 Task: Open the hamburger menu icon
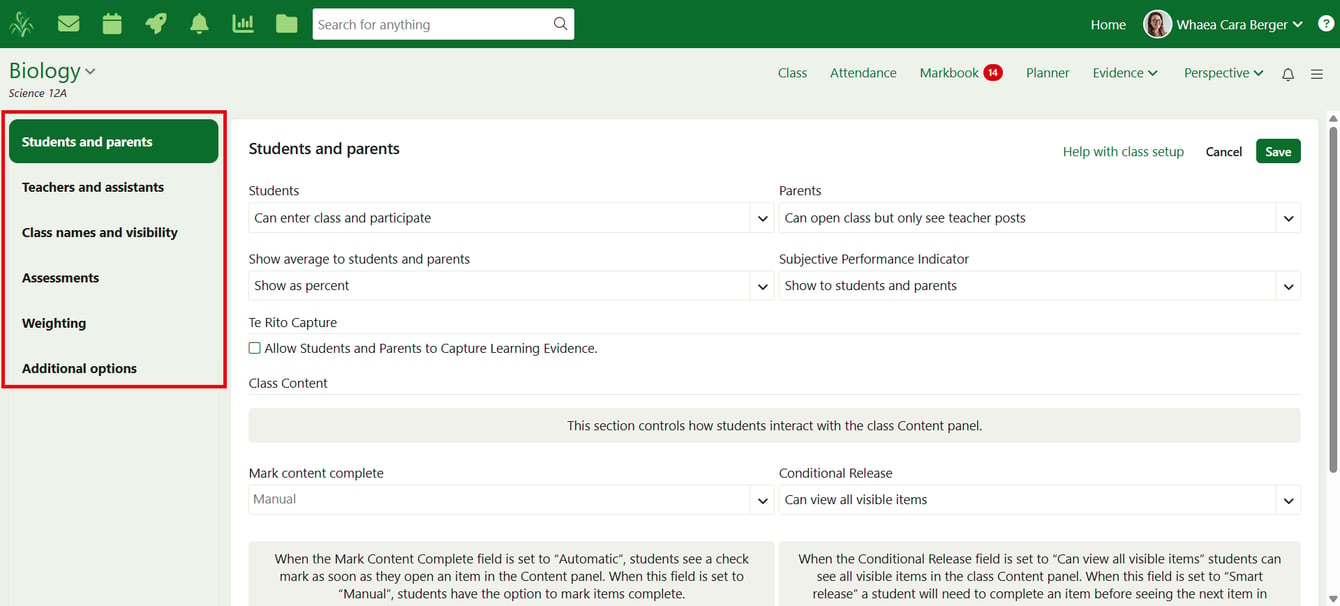[1317, 74]
